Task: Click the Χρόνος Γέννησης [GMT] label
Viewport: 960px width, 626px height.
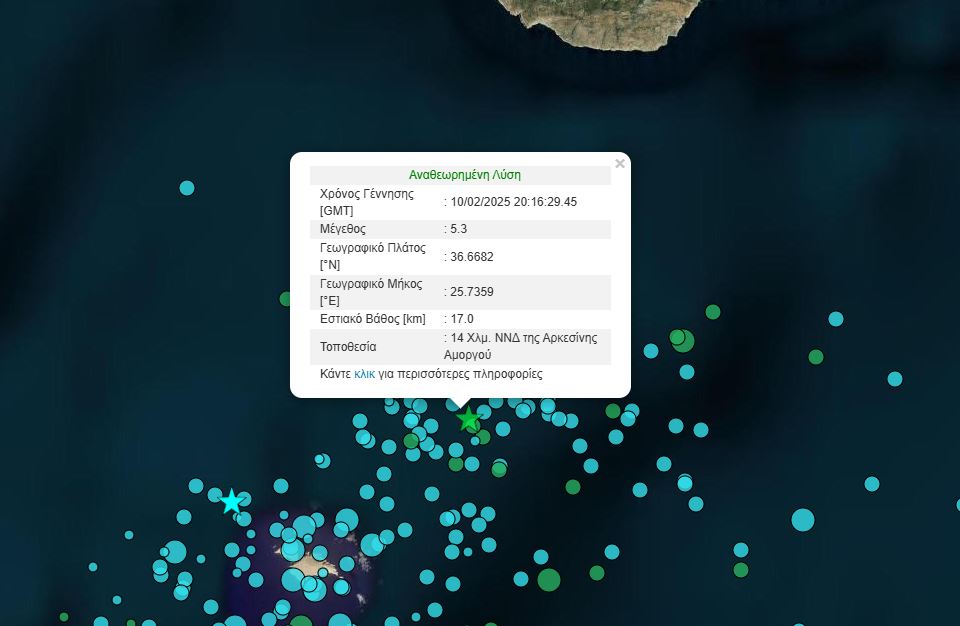Action: pos(367,202)
